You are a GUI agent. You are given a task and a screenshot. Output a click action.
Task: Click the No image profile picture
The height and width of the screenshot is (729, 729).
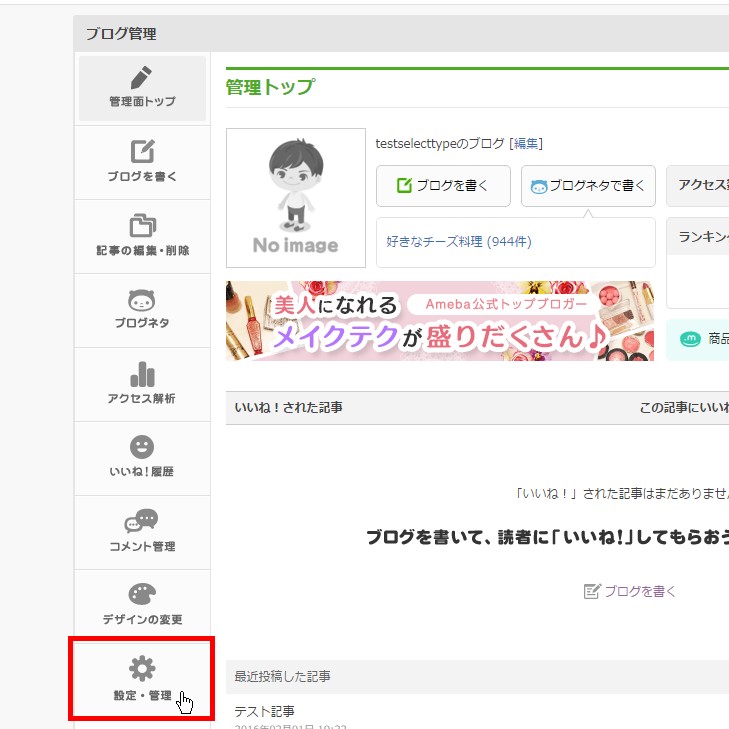click(296, 198)
